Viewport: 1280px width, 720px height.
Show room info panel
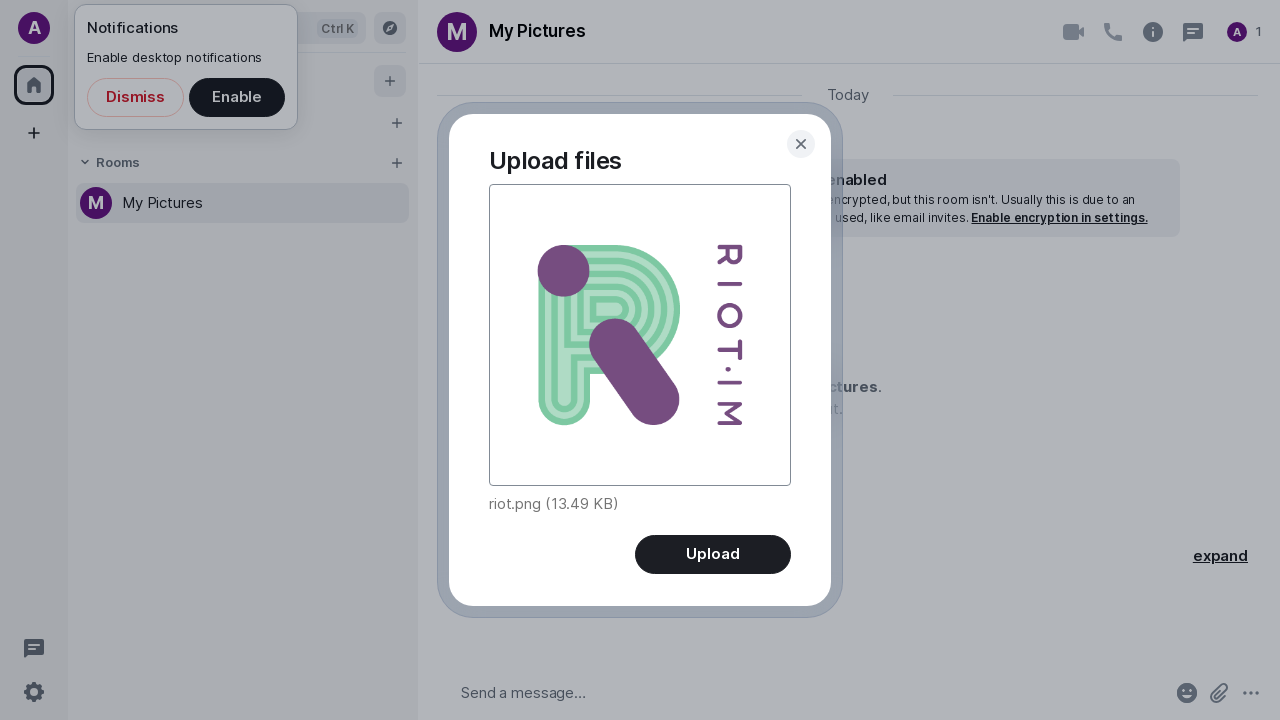coord(1153,32)
